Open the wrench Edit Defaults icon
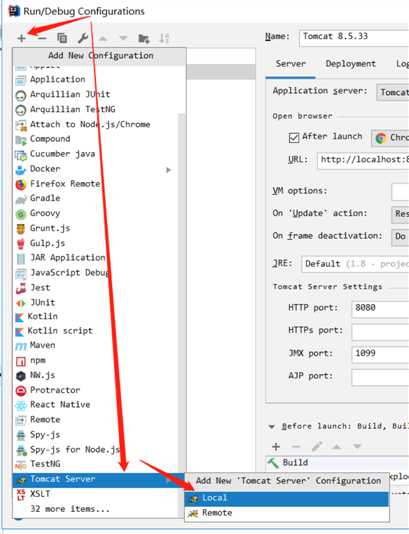The height and width of the screenshot is (534, 409). point(83,38)
